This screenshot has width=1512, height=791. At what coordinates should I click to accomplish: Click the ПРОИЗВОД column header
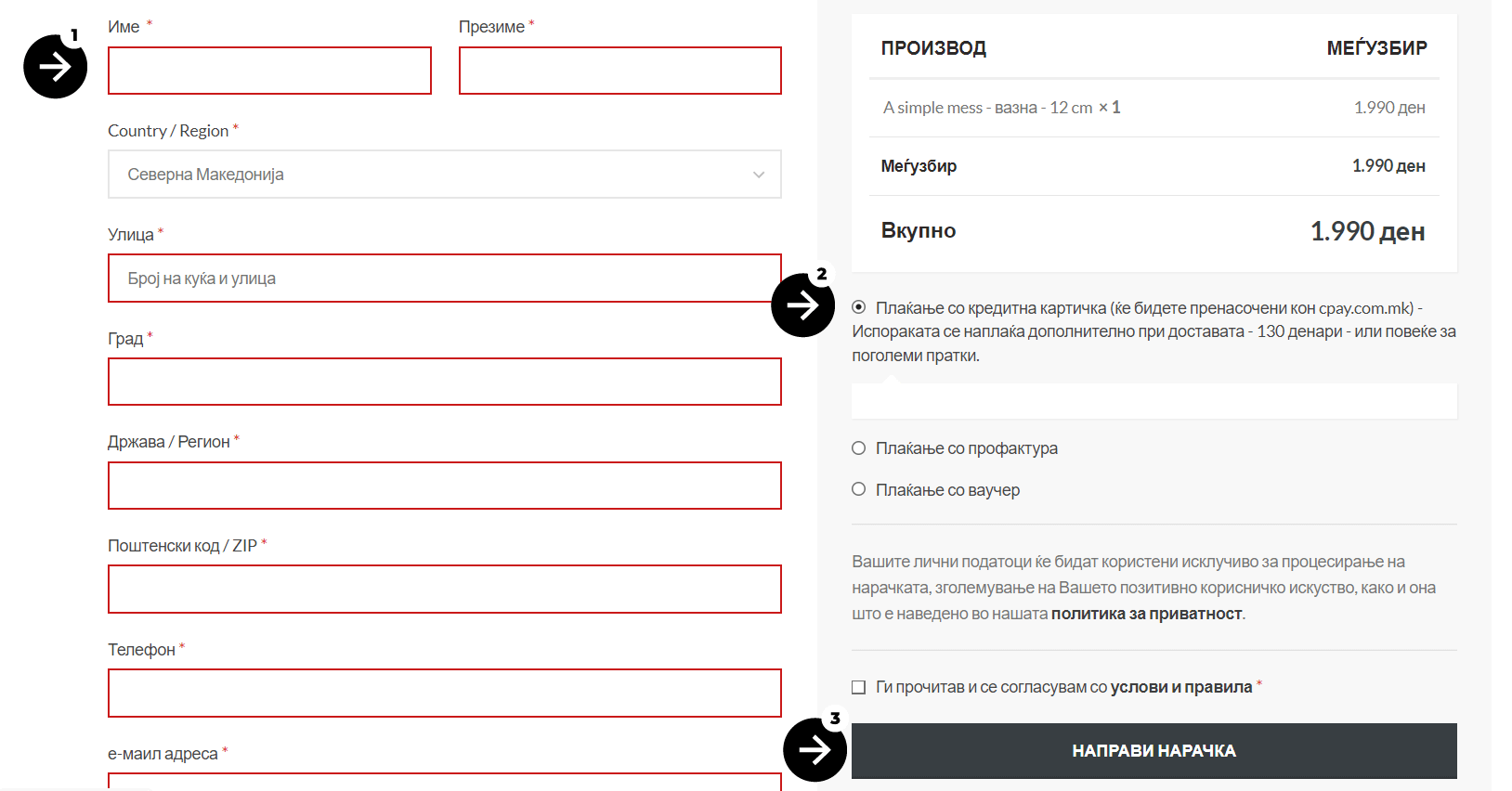click(933, 48)
